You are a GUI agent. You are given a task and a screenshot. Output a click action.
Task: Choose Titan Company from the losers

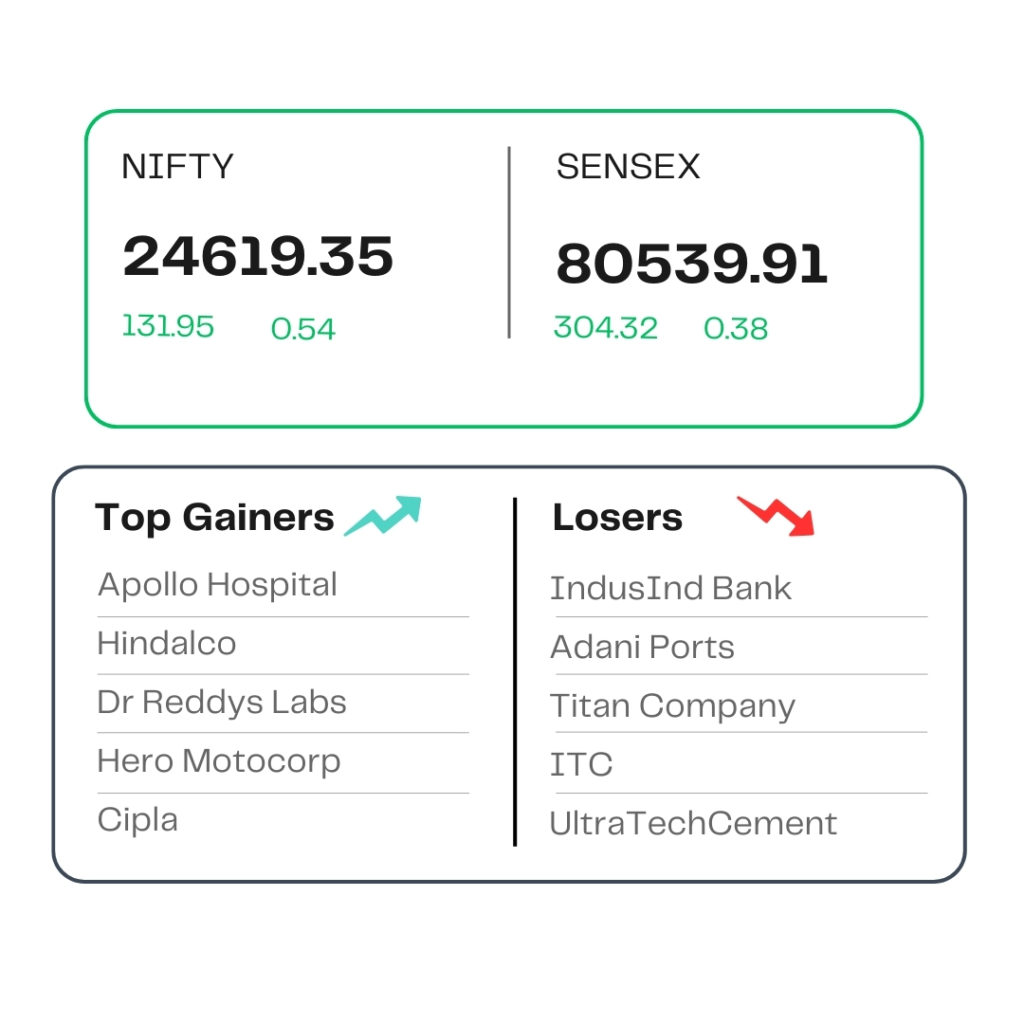pyautogui.click(x=673, y=707)
